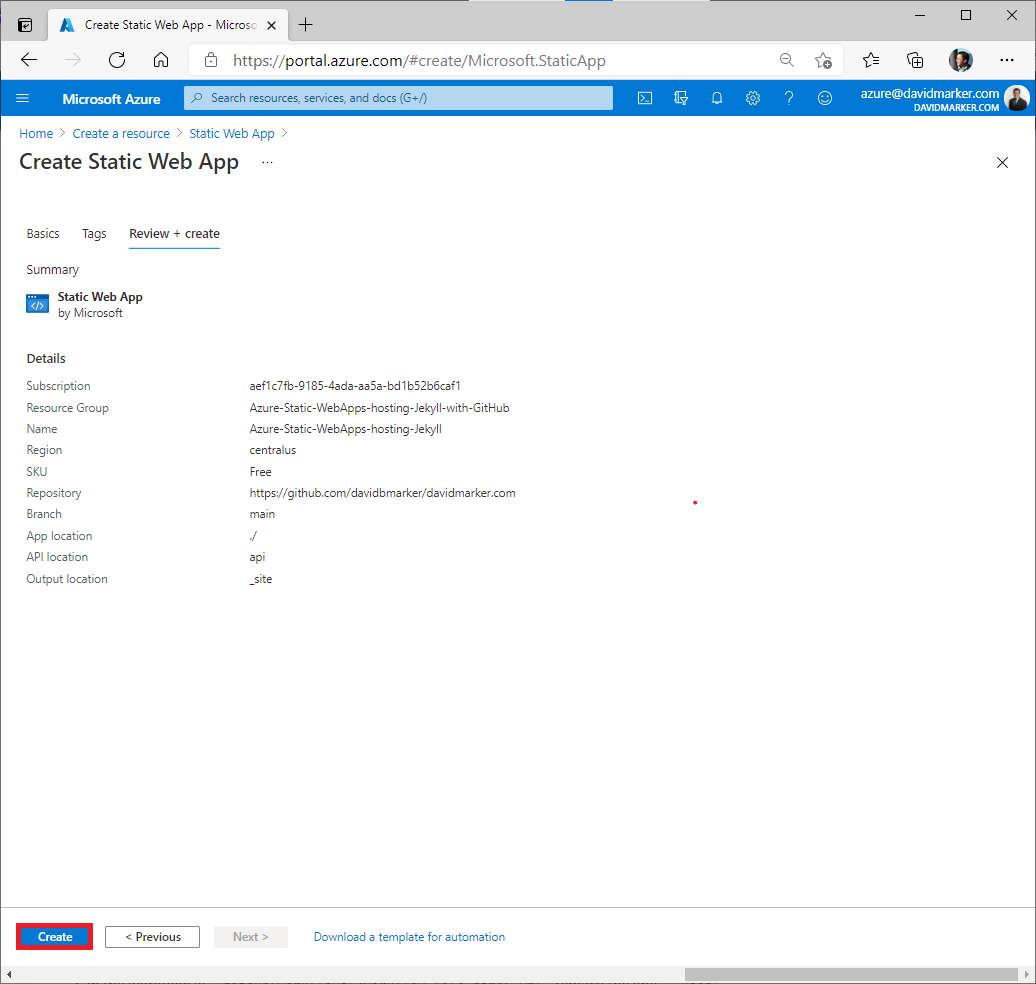Add this page to favorites
The height and width of the screenshot is (984, 1036).
[x=823, y=60]
